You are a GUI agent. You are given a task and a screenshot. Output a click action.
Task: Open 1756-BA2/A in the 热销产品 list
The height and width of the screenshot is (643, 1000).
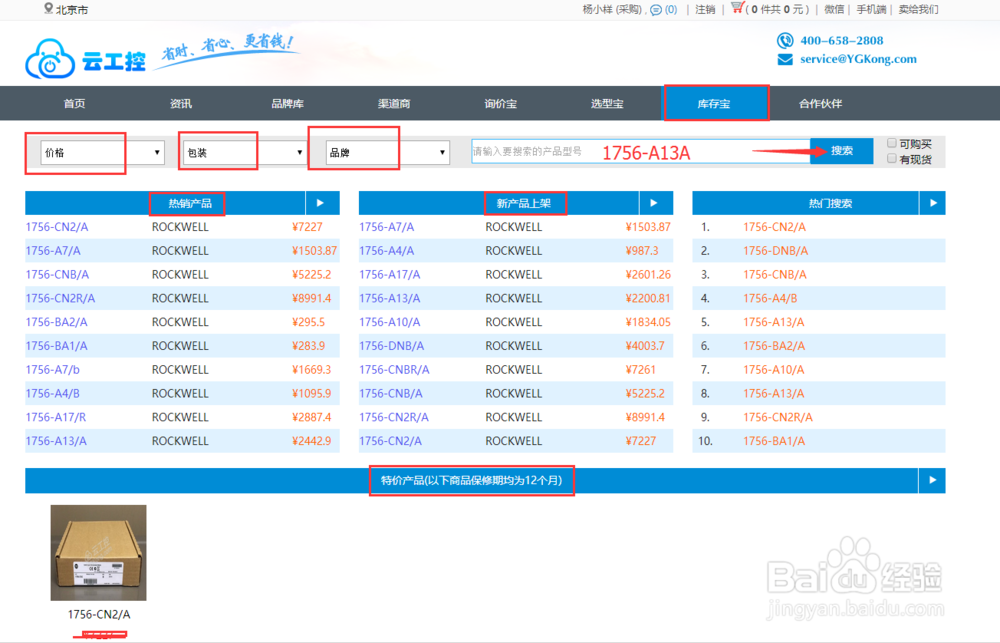[56, 322]
